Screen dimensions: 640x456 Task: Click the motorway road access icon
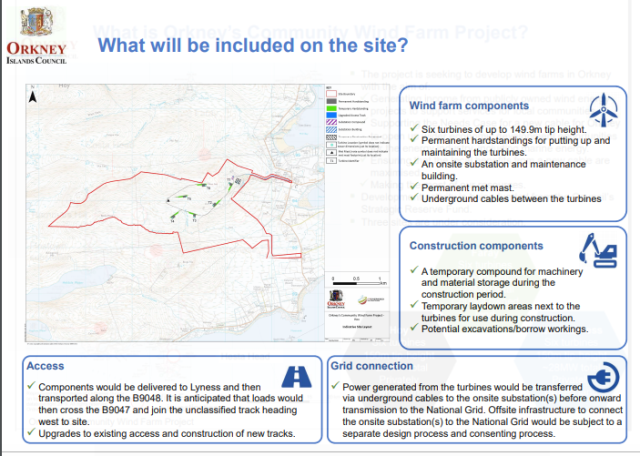coord(295,375)
